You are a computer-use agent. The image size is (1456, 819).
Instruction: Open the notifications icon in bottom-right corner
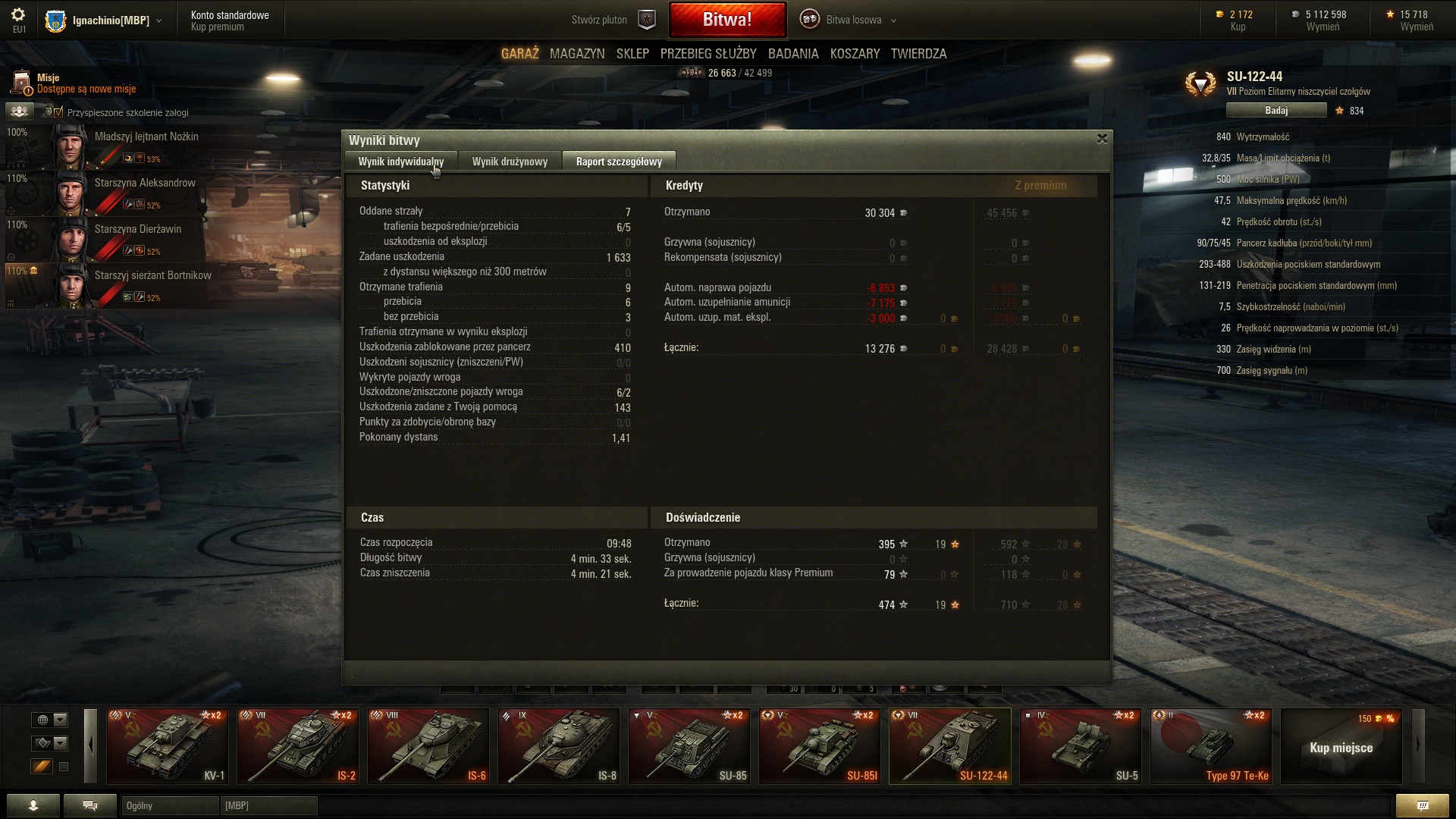tap(1422, 805)
